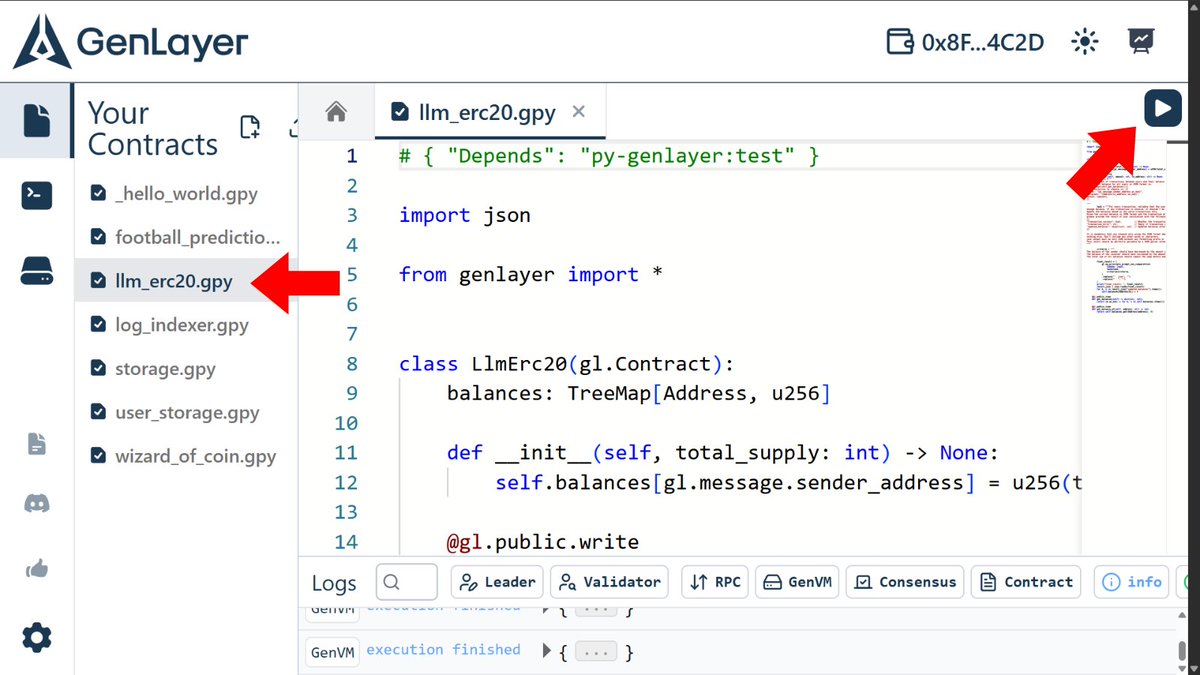Open the football_predictio... contract
The image size is (1200, 675).
coord(185,237)
